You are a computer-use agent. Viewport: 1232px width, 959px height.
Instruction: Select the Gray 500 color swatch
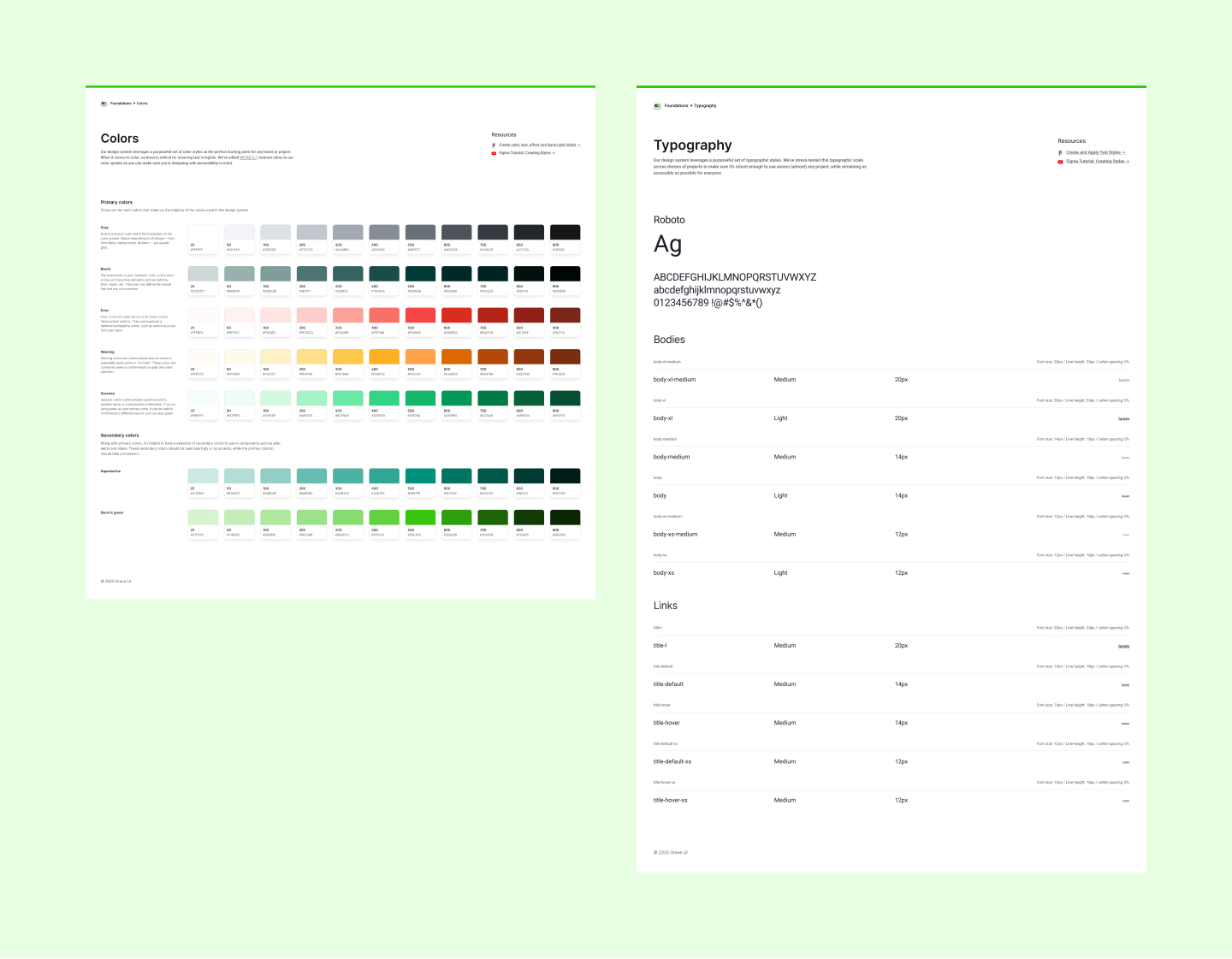pyautogui.click(x=420, y=233)
